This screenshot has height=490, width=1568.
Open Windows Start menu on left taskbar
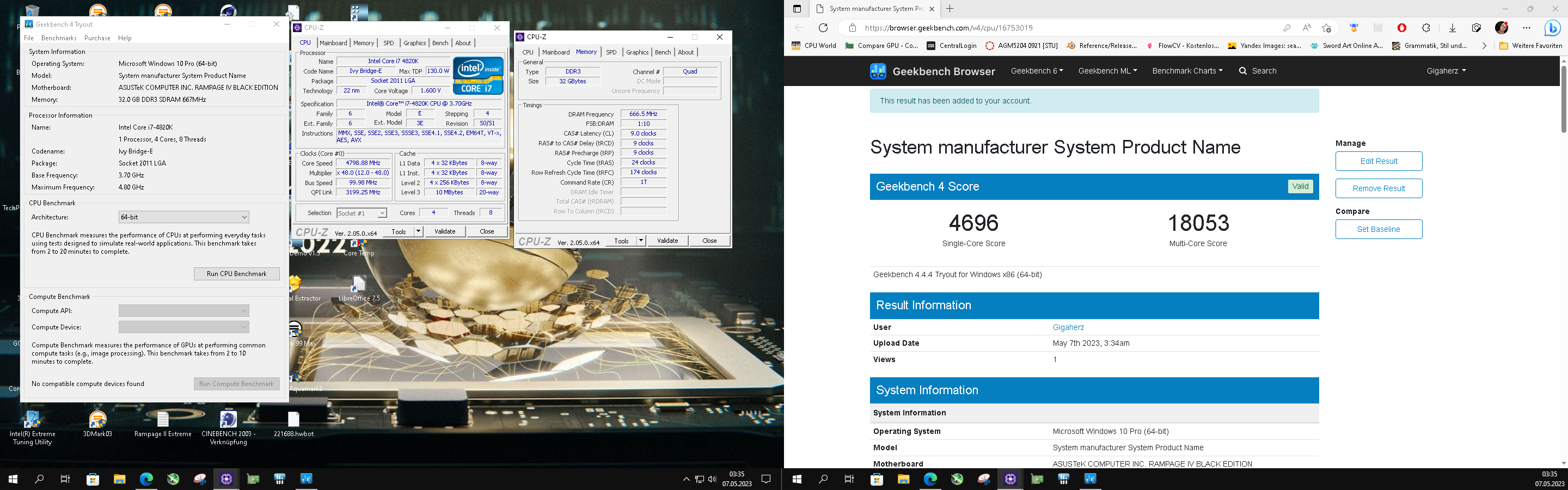14,479
